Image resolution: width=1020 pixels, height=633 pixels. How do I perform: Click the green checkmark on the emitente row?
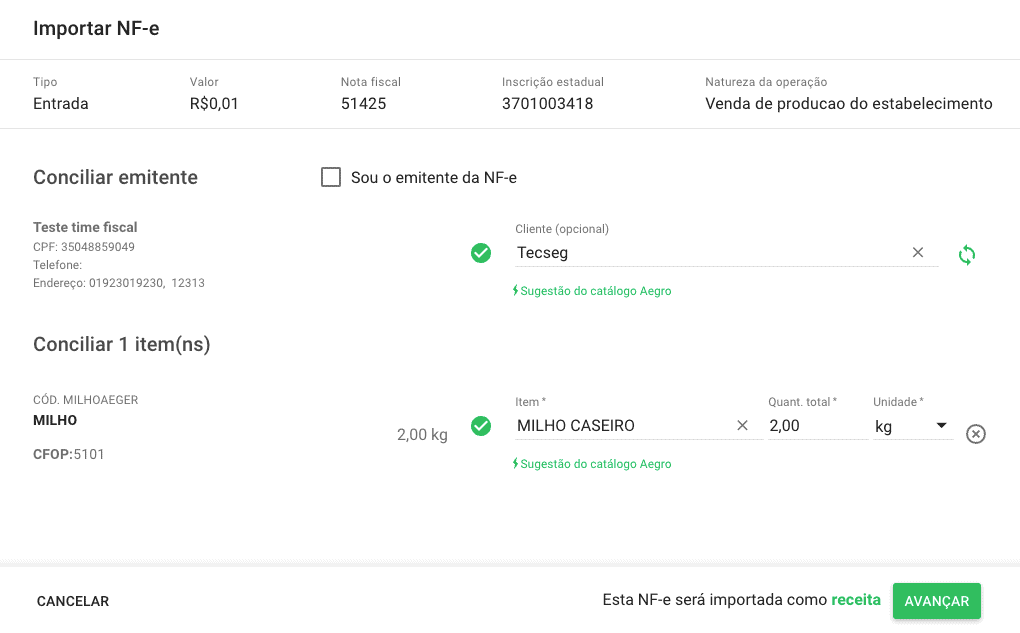pos(481,253)
